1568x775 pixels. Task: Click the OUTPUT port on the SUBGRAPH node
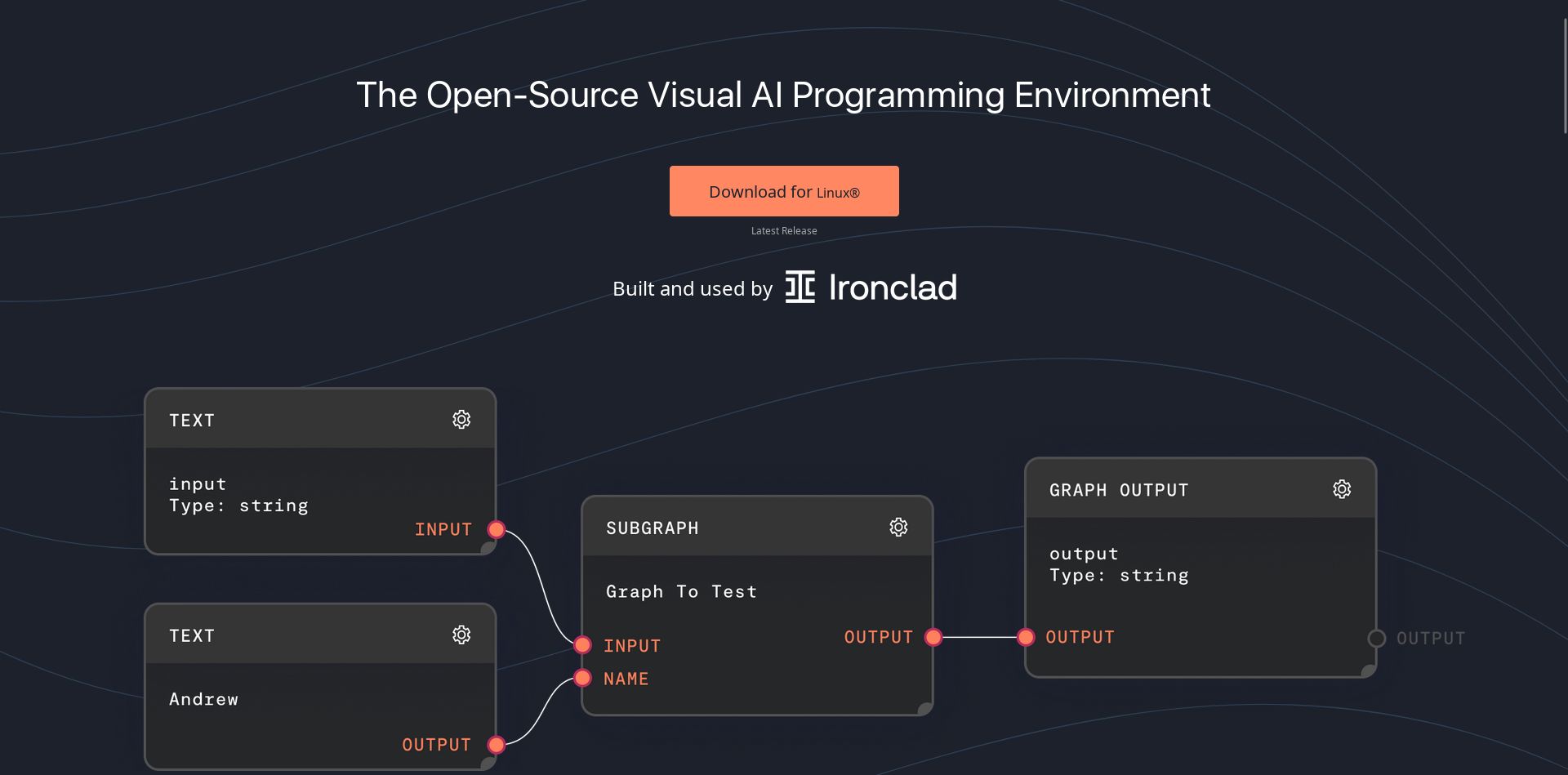click(x=933, y=636)
